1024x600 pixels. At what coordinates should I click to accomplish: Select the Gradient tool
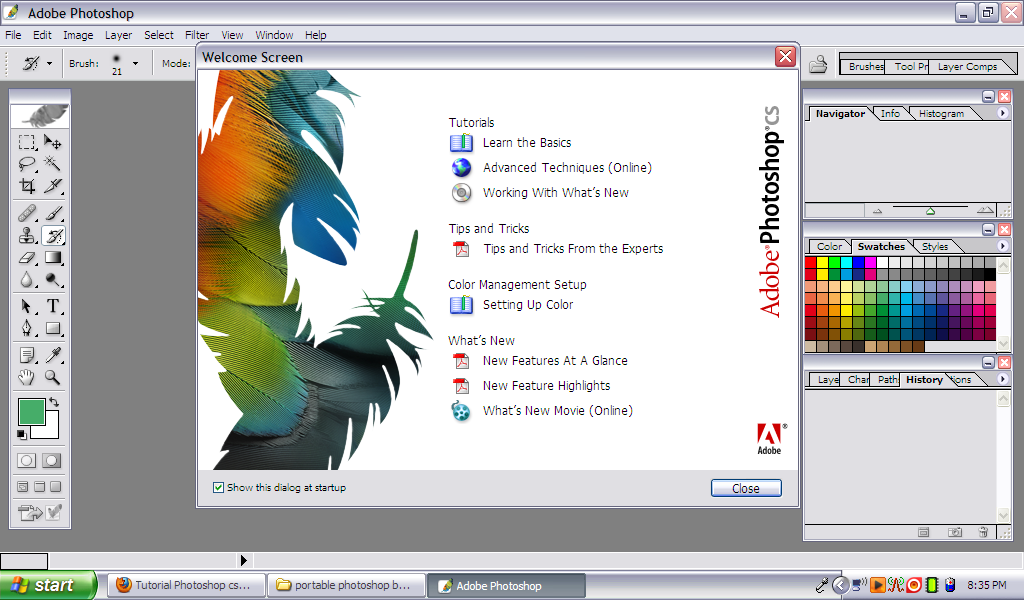pyautogui.click(x=52, y=258)
